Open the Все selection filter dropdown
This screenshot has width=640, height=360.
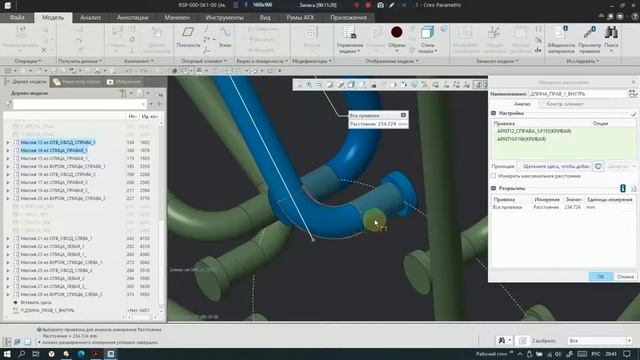point(599,340)
